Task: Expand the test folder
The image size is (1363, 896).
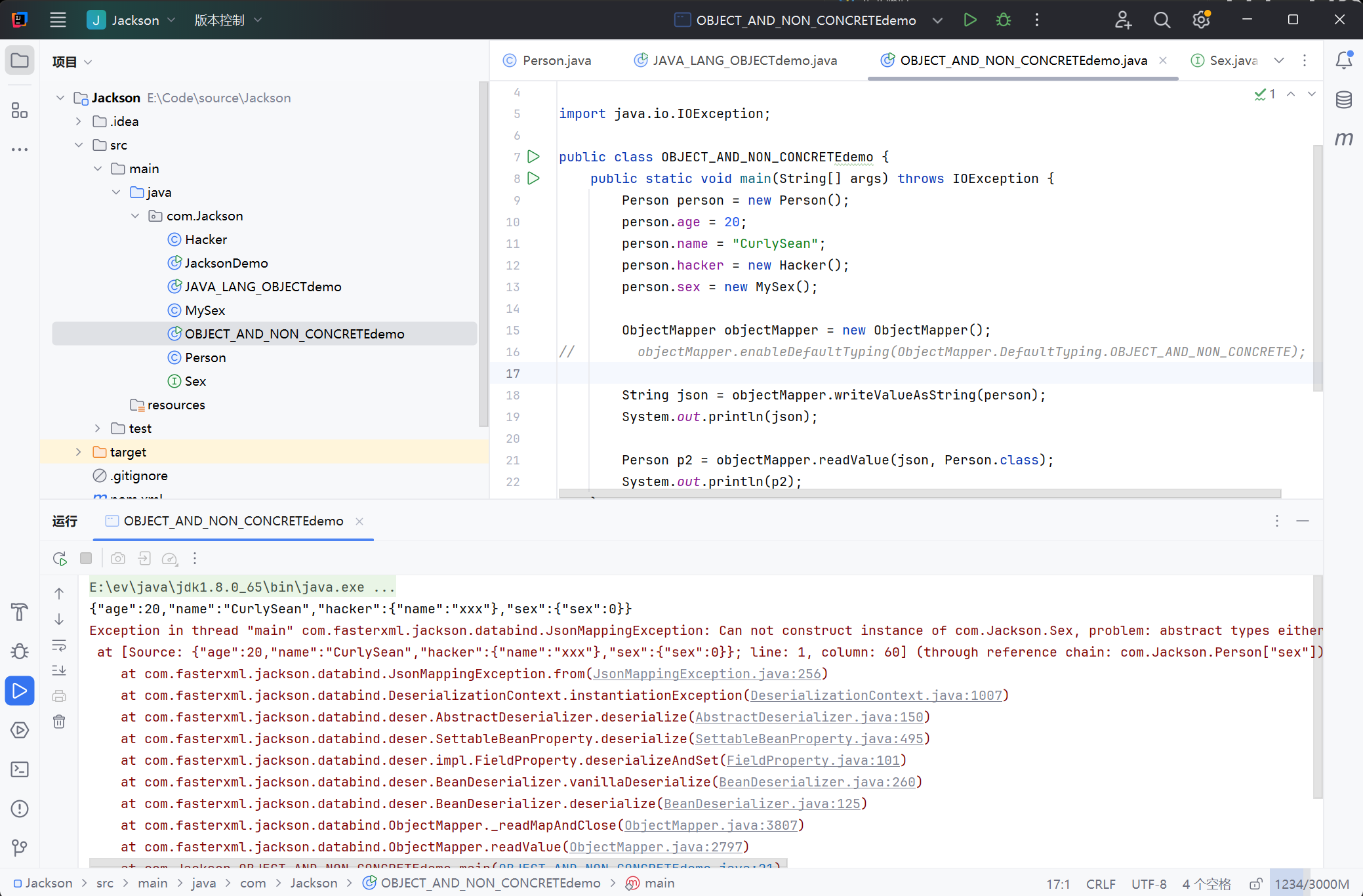Action: [98, 428]
